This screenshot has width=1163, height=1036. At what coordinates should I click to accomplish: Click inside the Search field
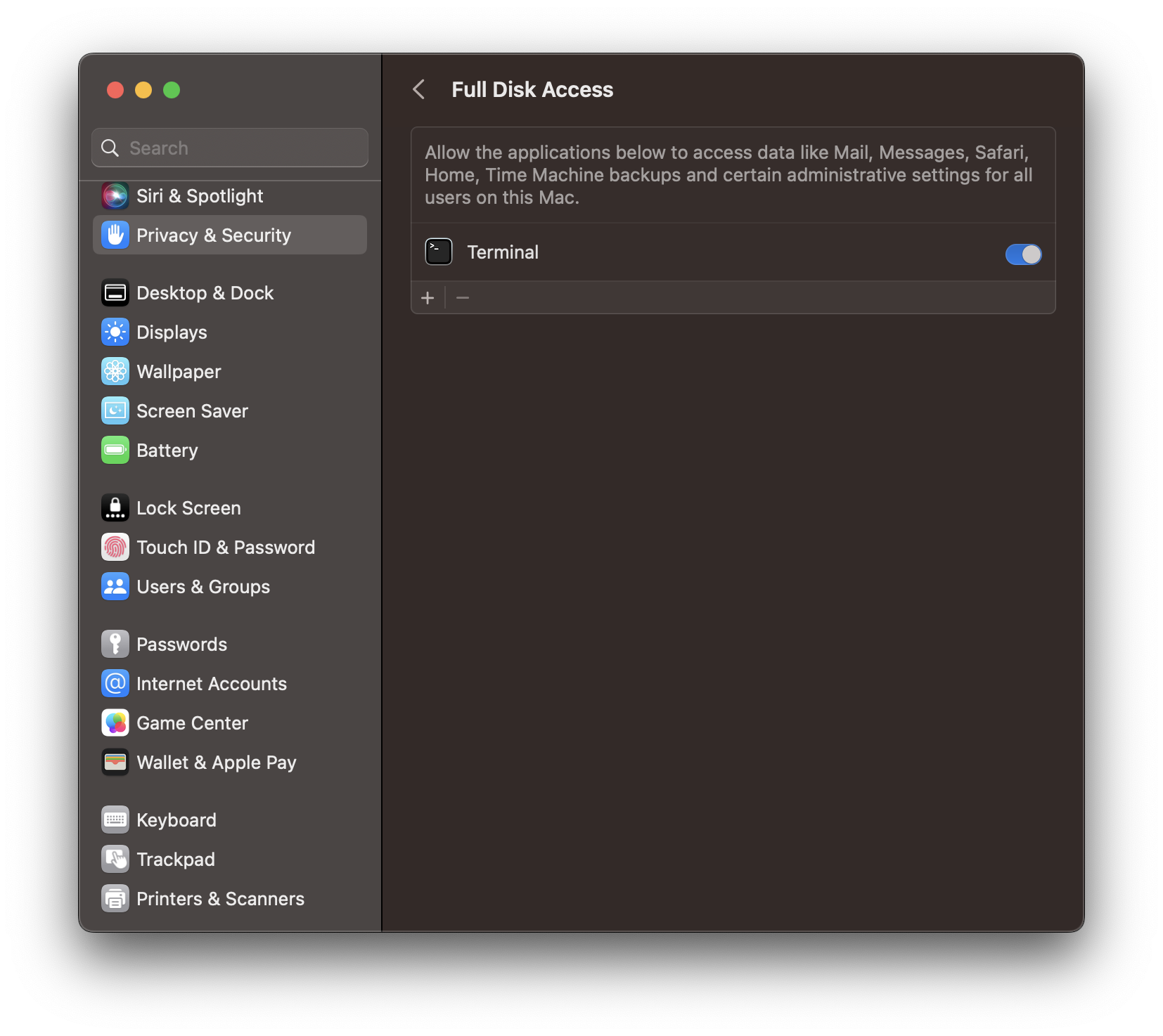pyautogui.click(x=229, y=148)
